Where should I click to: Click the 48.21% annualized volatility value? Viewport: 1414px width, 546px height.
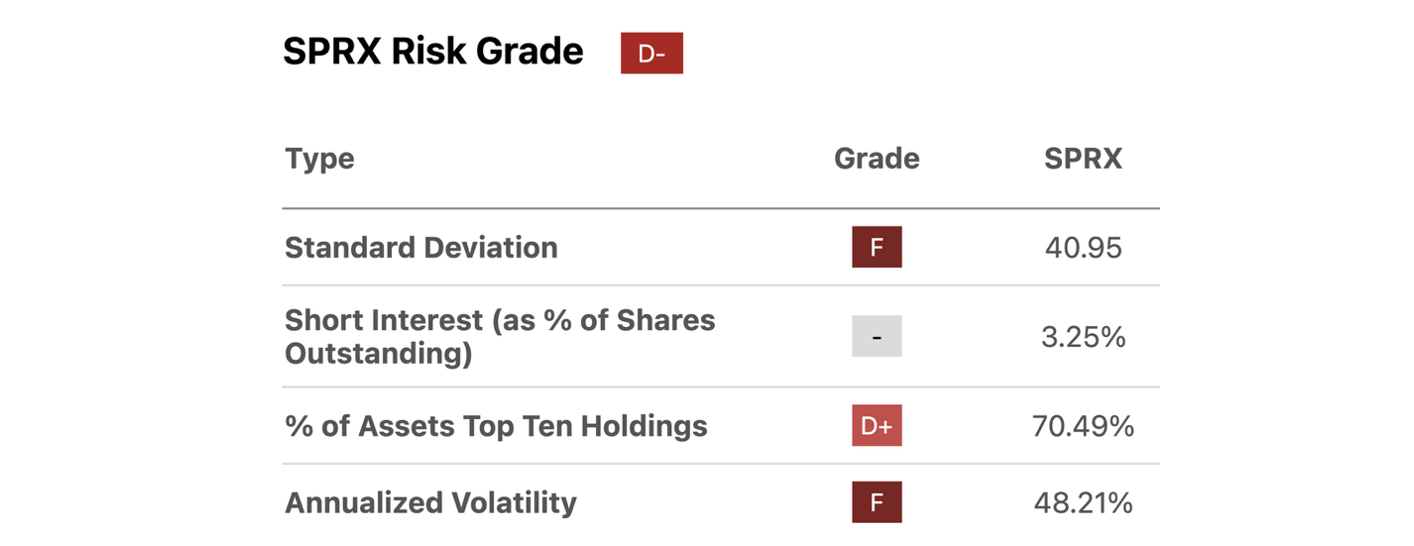point(1083,502)
